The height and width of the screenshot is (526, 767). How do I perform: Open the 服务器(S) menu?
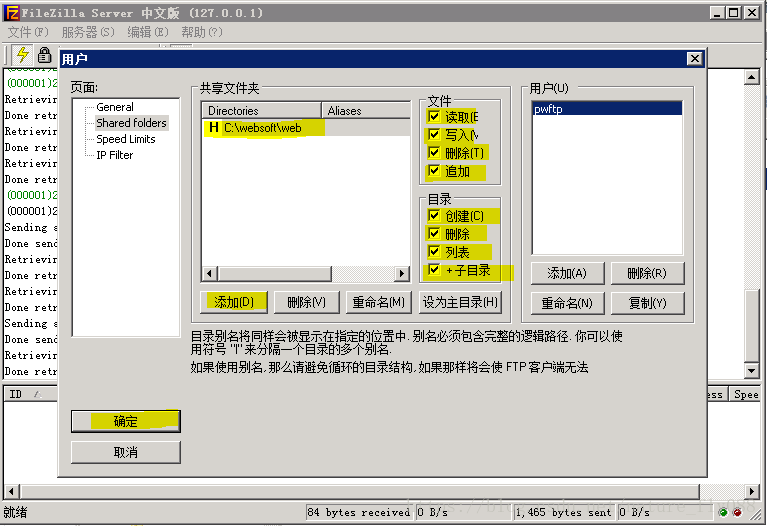[88, 32]
